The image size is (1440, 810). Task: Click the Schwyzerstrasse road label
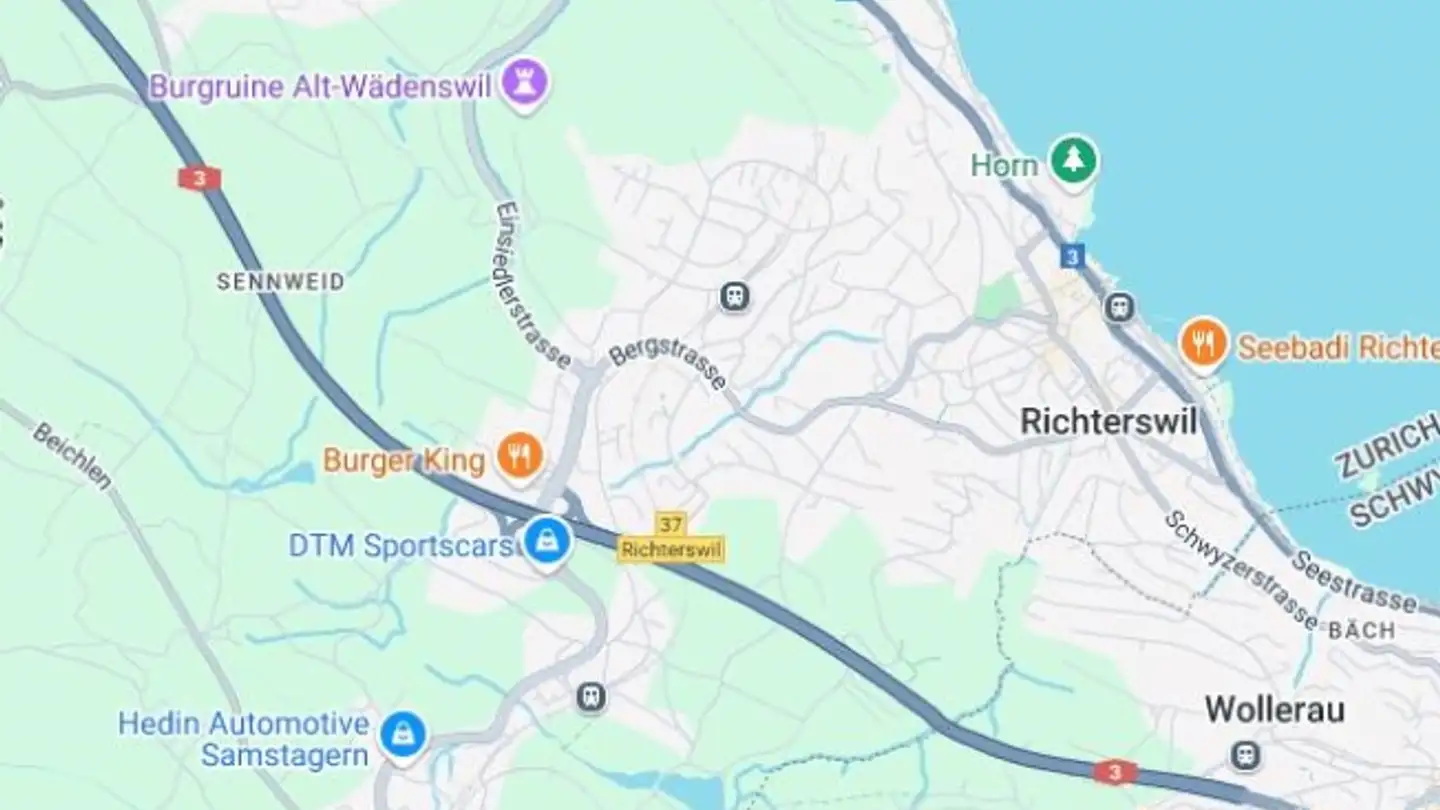pyautogui.click(x=1240, y=569)
